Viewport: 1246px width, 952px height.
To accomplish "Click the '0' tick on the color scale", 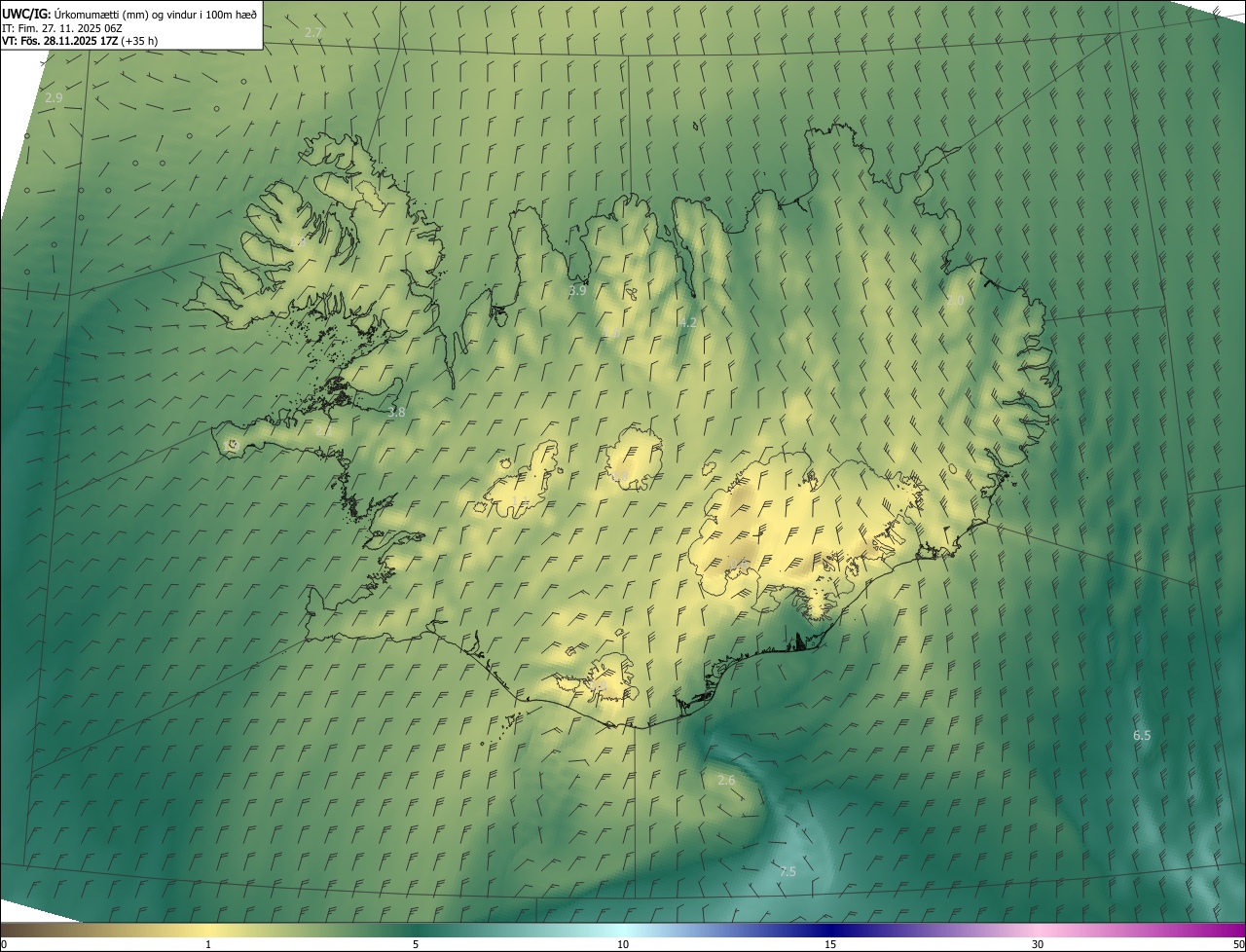I will point(4,945).
